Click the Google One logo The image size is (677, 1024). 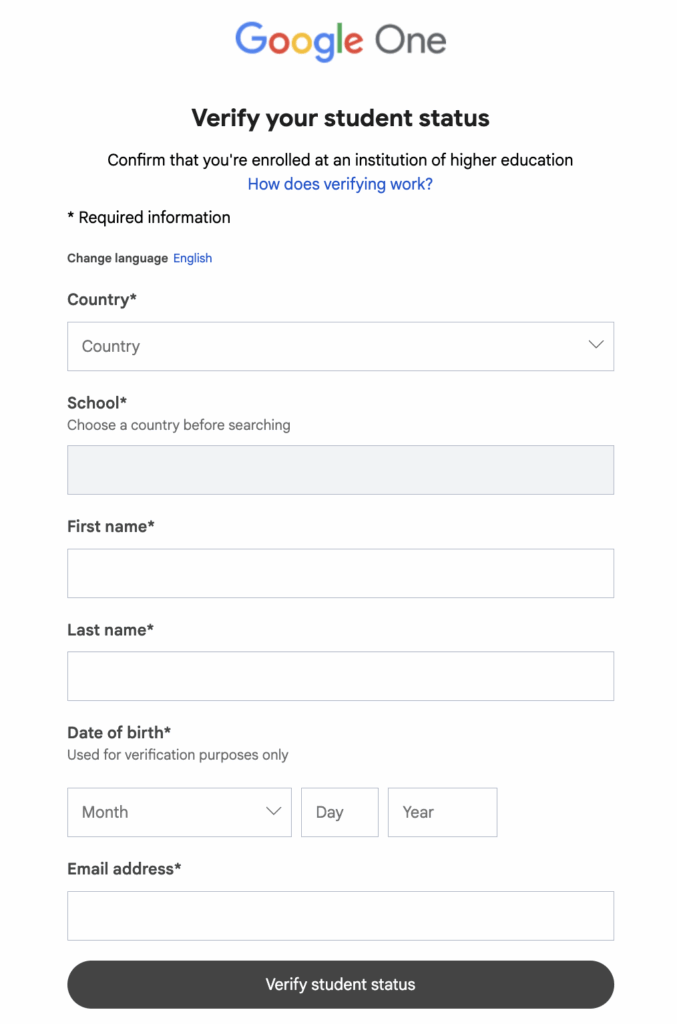(340, 40)
